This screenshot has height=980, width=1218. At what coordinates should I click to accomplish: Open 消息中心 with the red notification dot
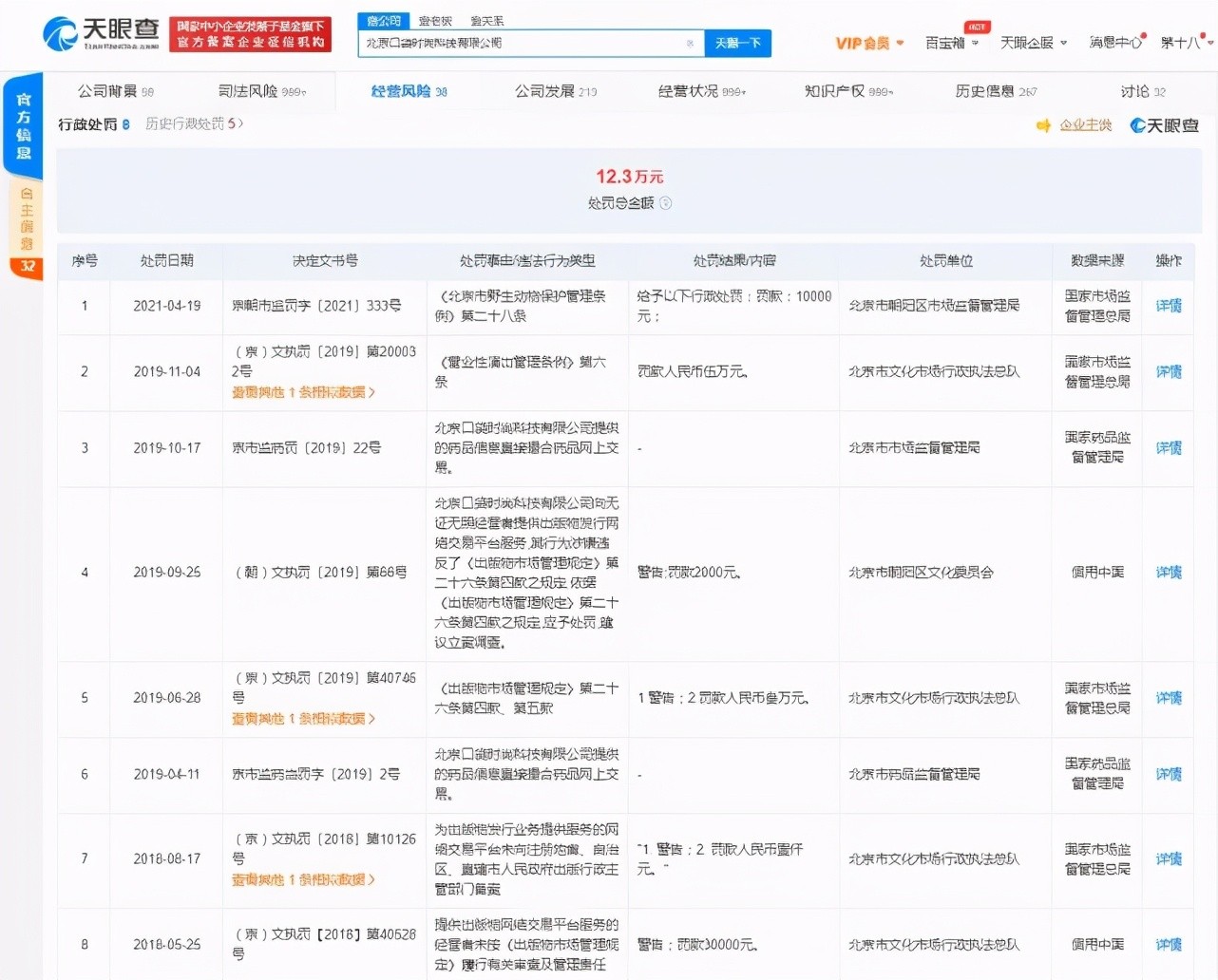tap(1116, 43)
